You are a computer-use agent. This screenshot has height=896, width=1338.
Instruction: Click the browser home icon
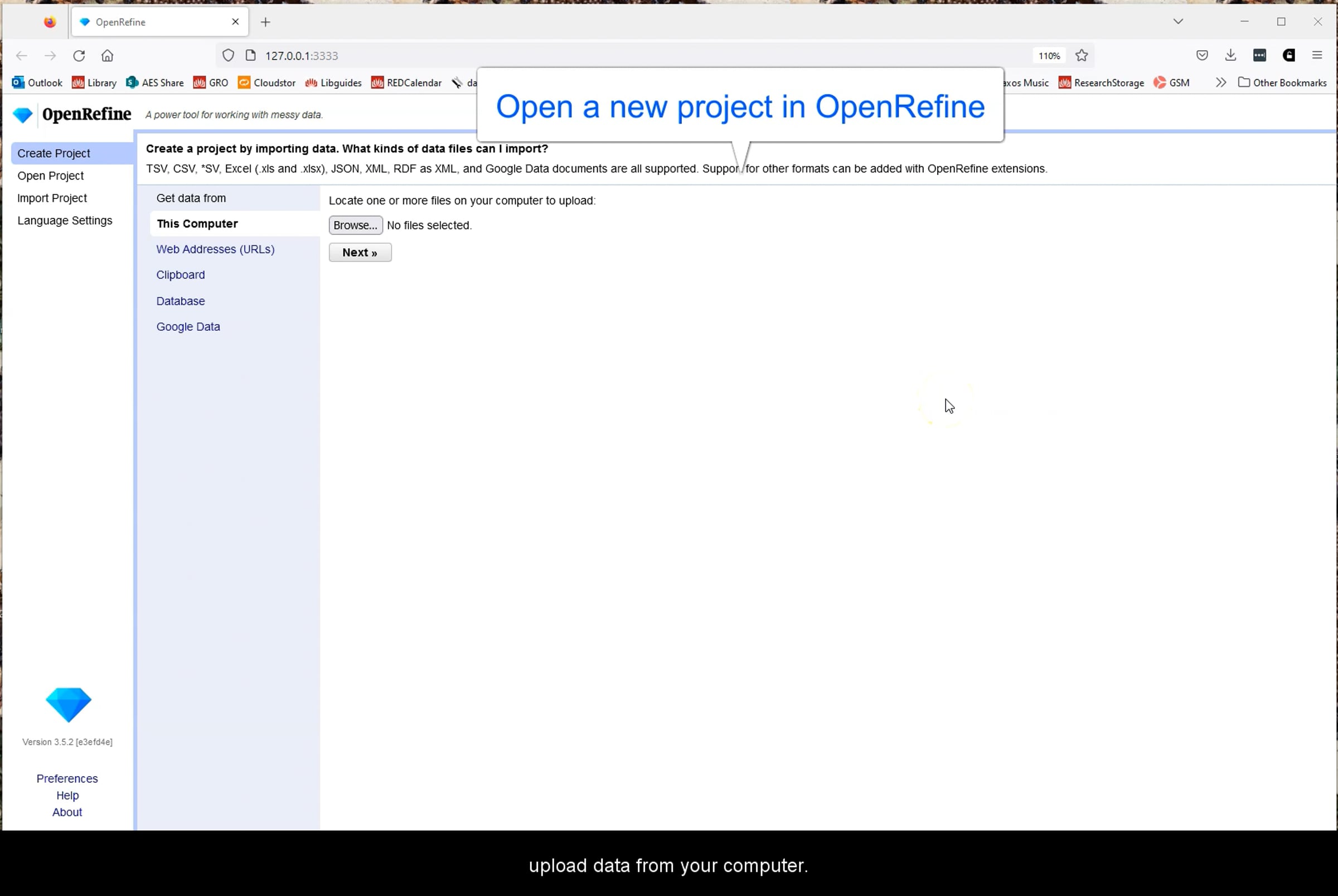tap(108, 55)
